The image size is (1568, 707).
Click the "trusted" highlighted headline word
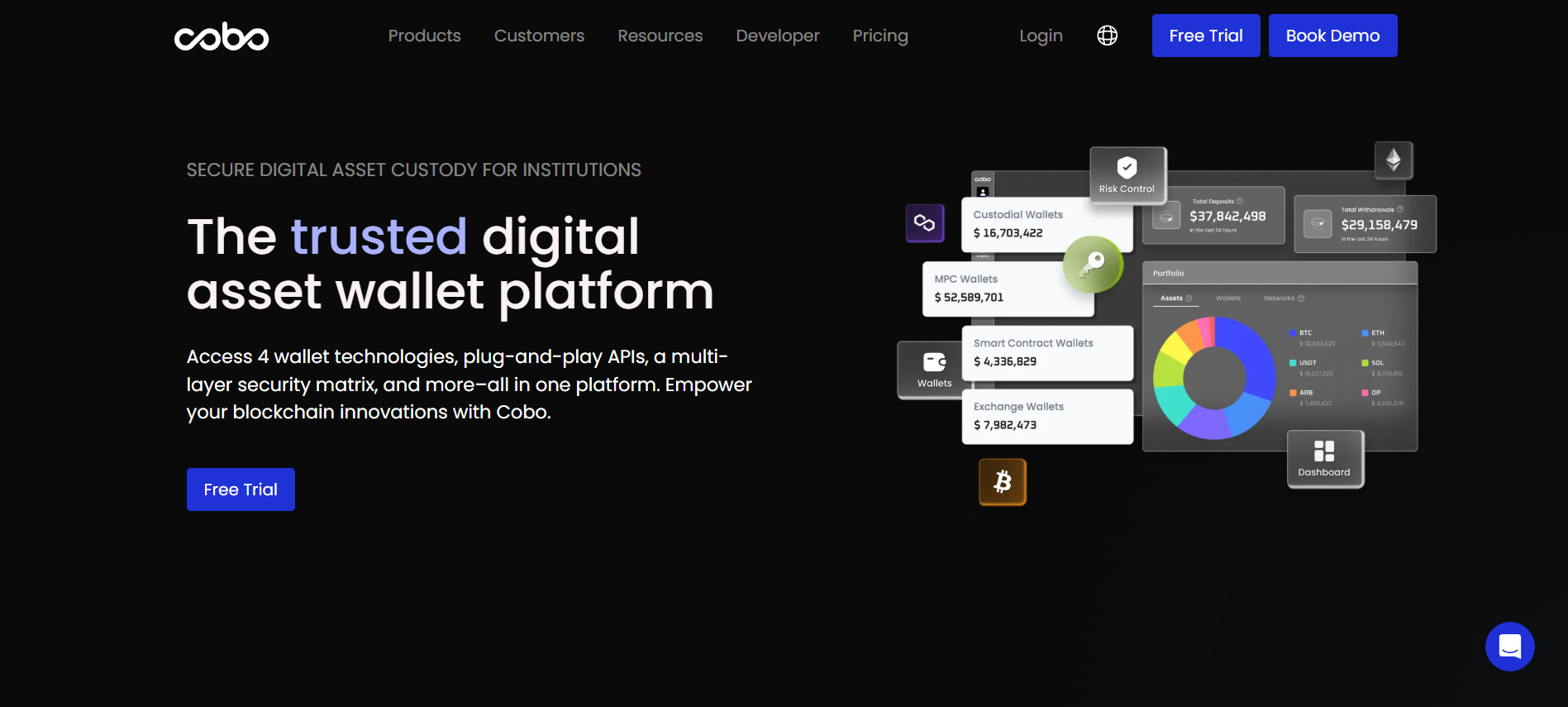(x=379, y=236)
